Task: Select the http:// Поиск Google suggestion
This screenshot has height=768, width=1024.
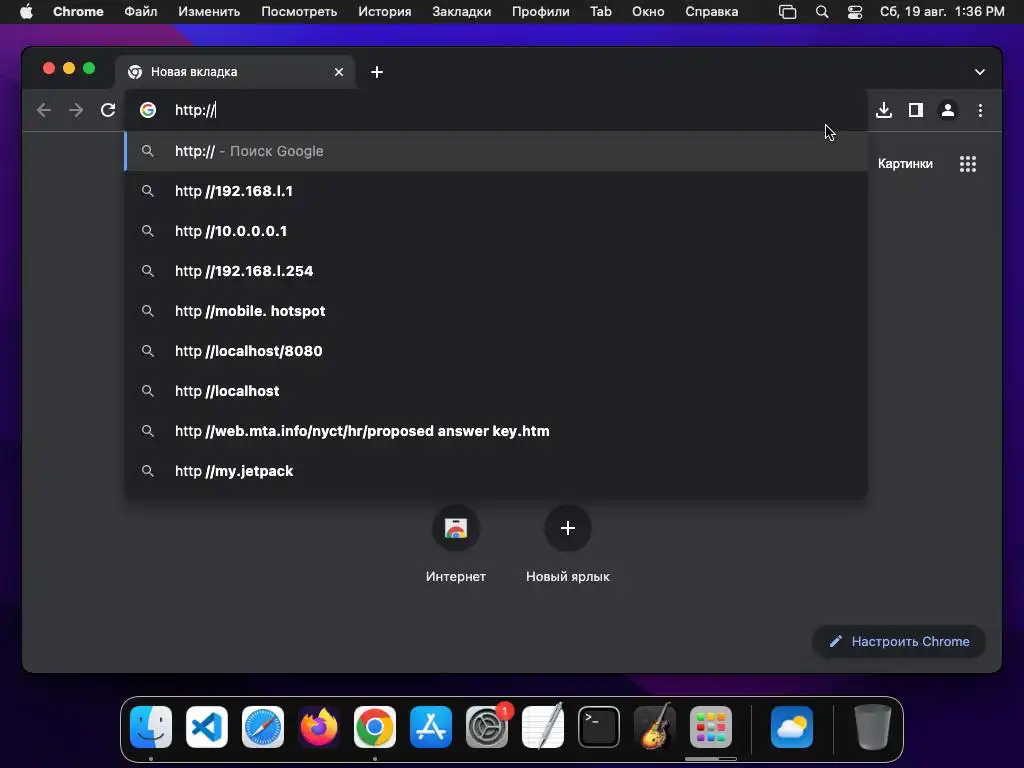Action: tap(496, 151)
